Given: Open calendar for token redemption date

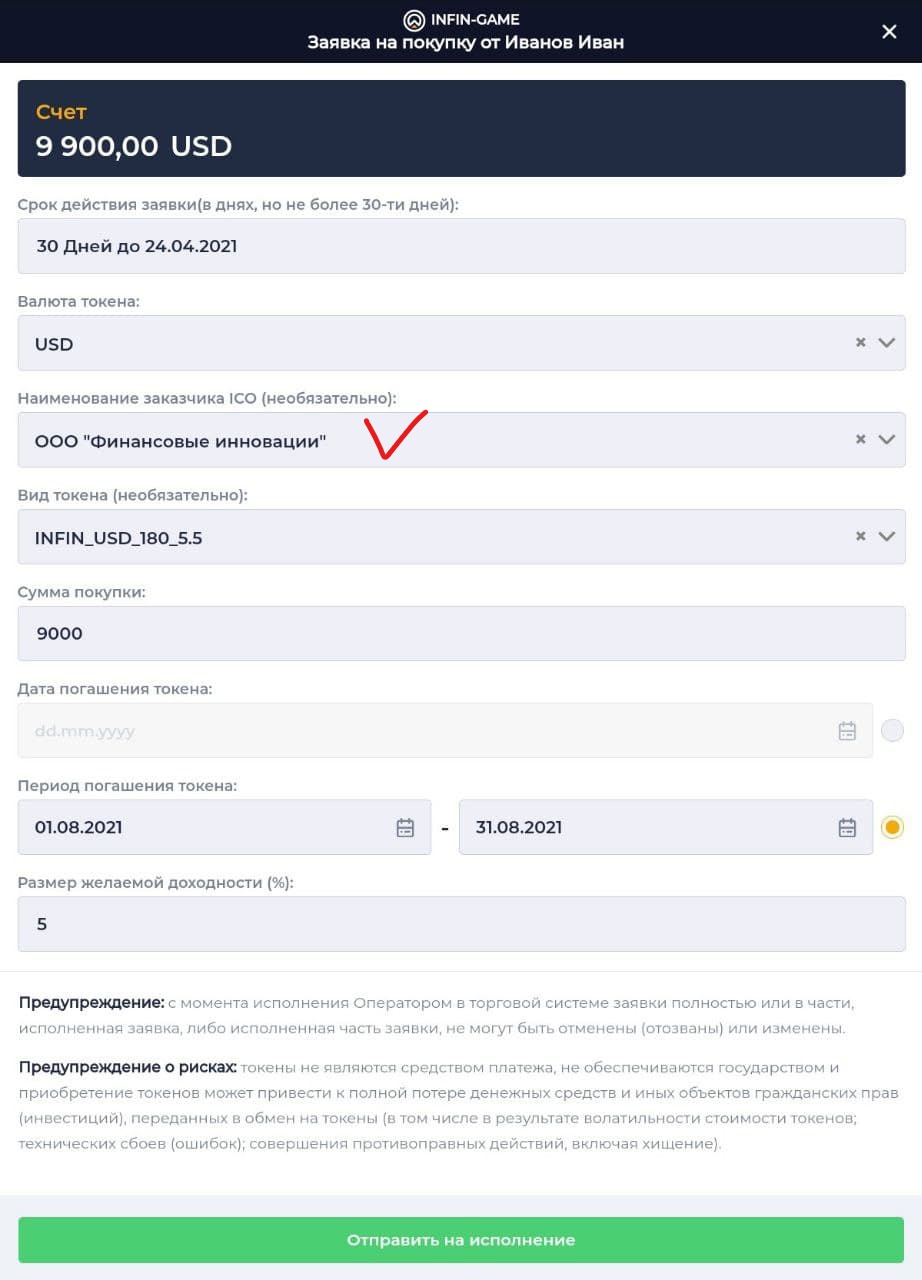Looking at the screenshot, I should pyautogui.click(x=847, y=731).
